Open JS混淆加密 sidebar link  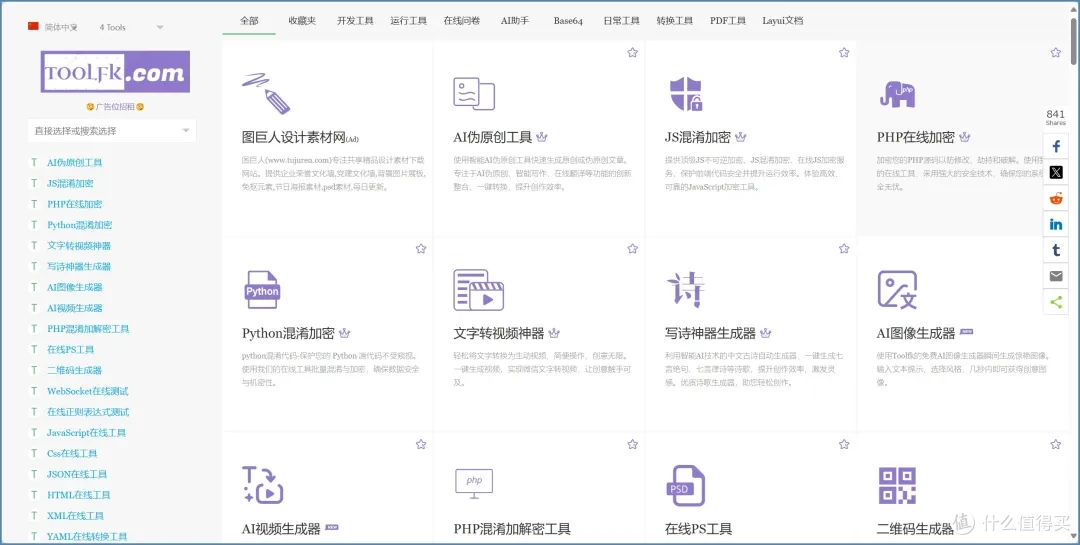[x=70, y=183]
